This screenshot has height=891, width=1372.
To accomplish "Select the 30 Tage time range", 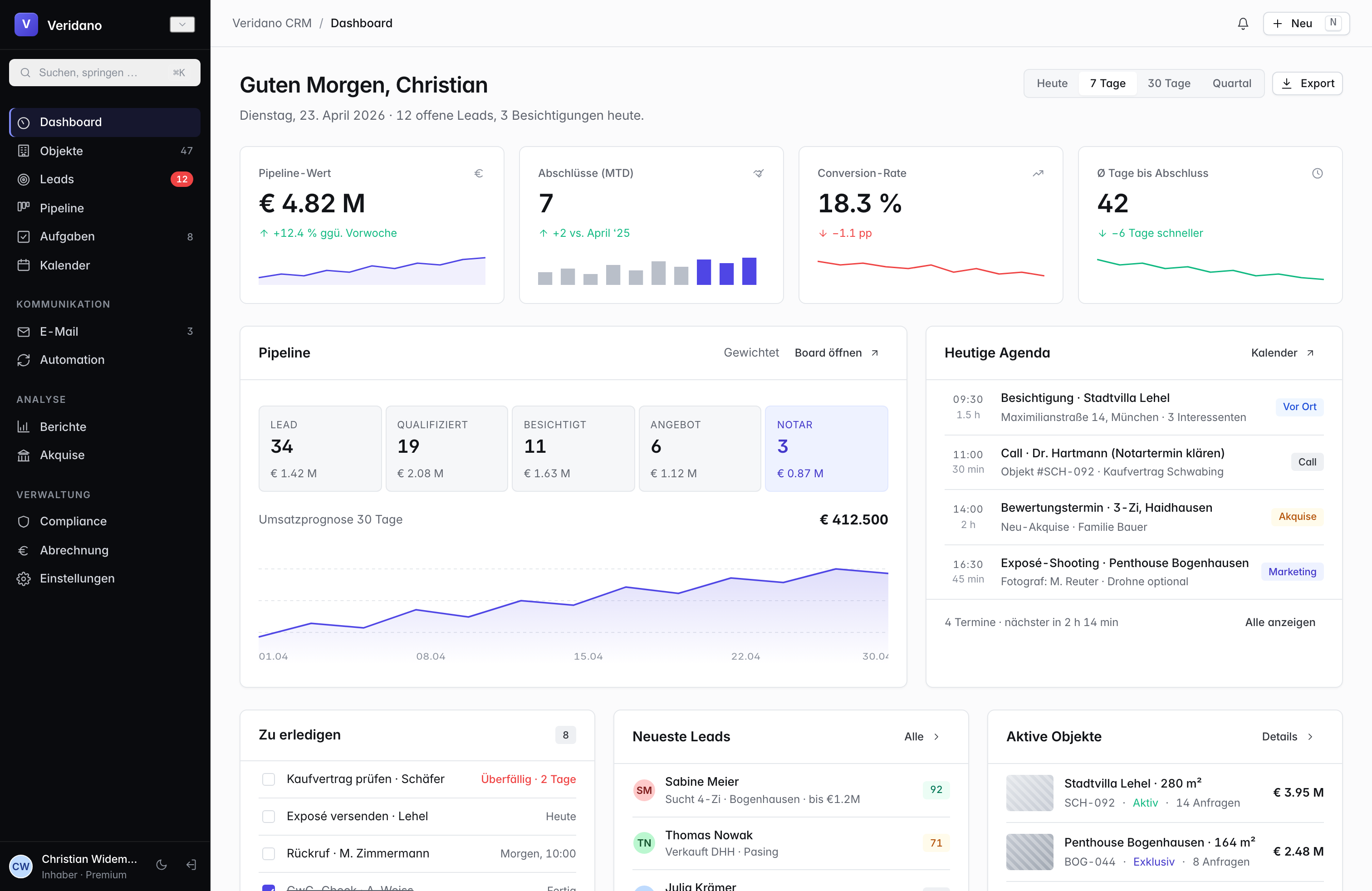I will click(1168, 83).
